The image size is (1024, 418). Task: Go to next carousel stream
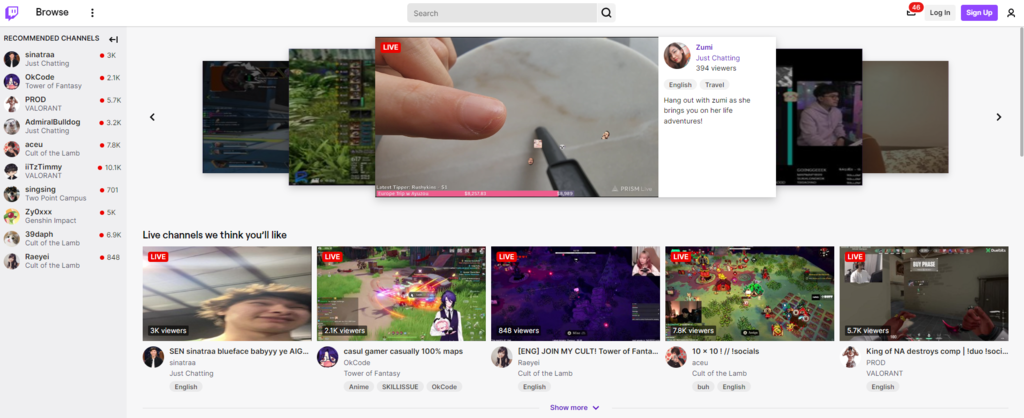pyautogui.click(x=999, y=117)
